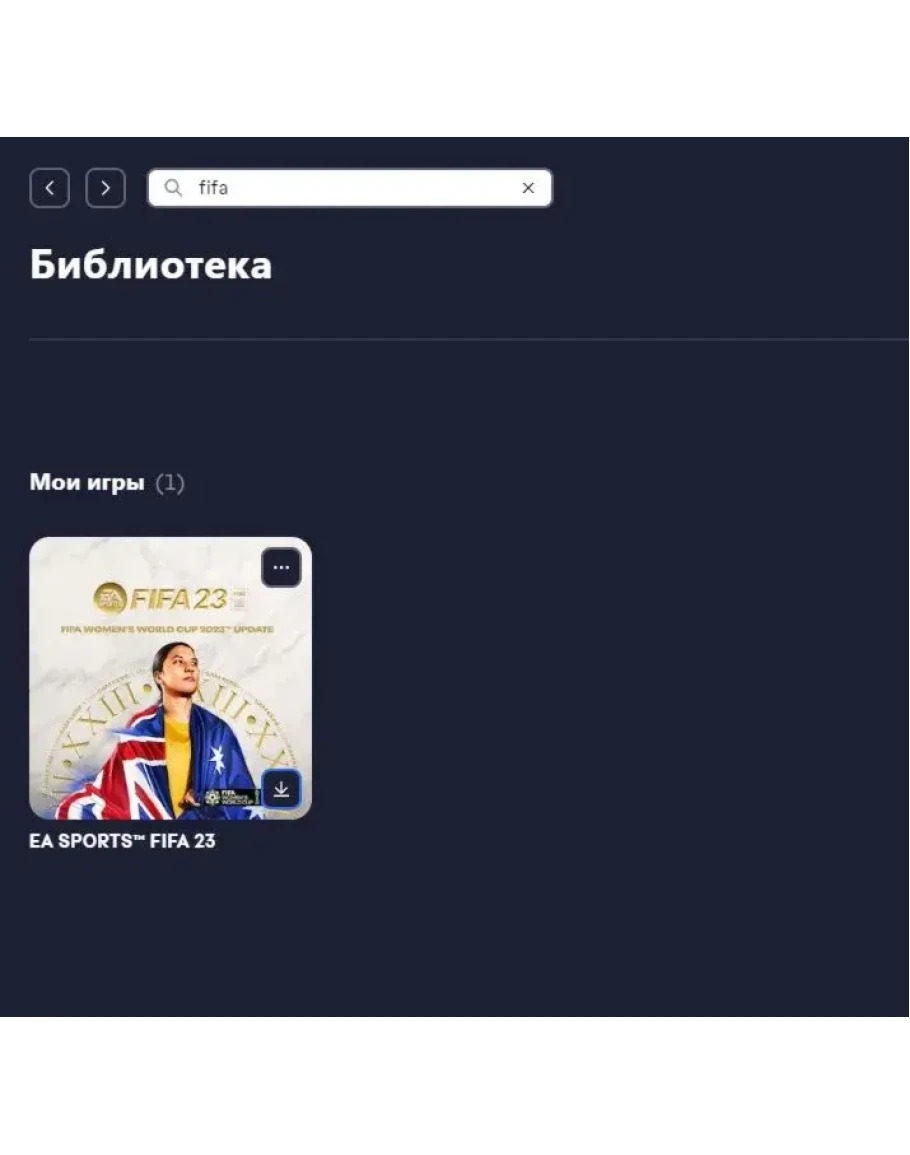Click the player portrait on the FIFA 23 cover
The height and width of the screenshot is (1155, 910).
[175, 707]
